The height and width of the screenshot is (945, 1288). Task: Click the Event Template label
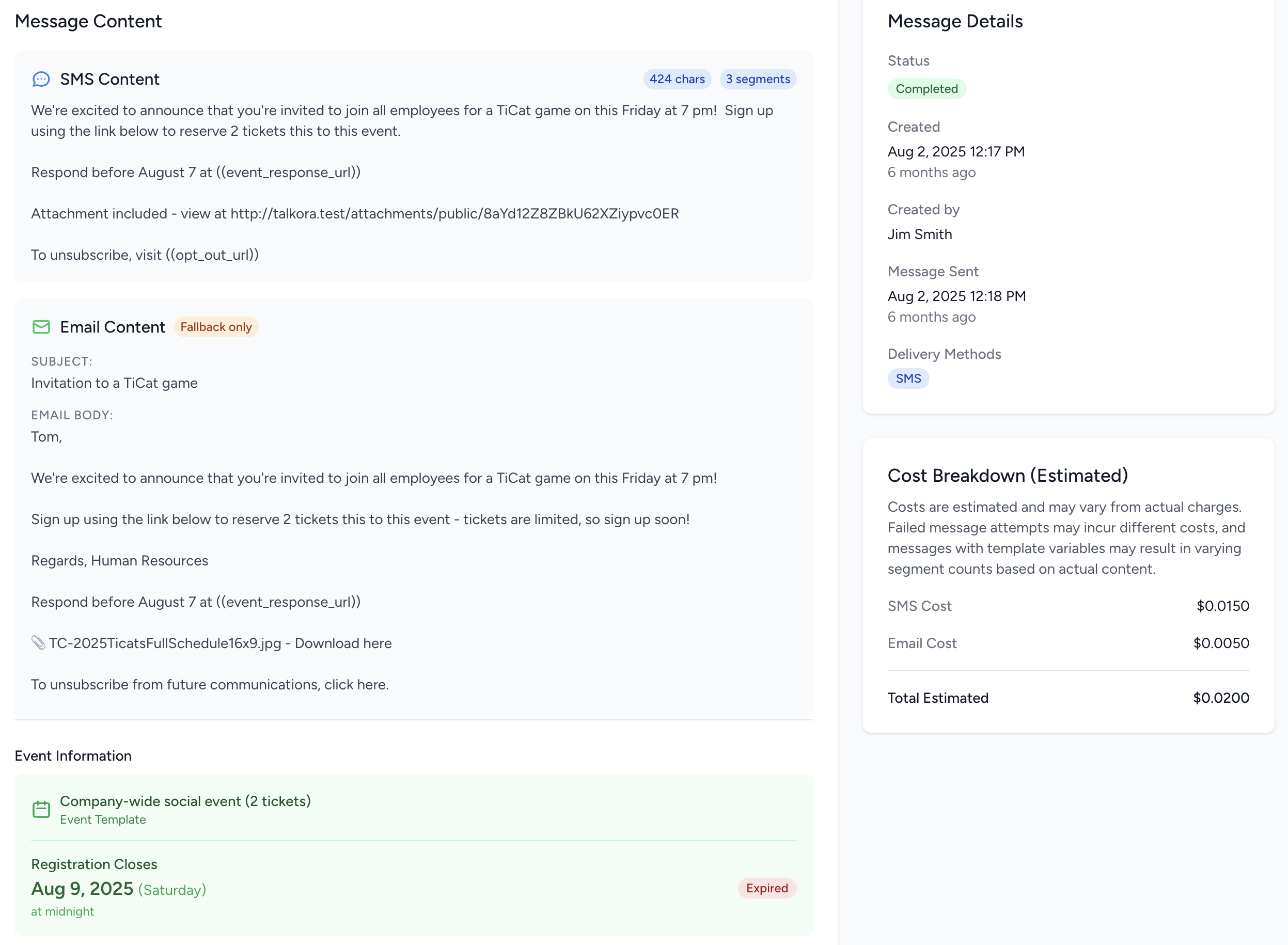(102, 819)
